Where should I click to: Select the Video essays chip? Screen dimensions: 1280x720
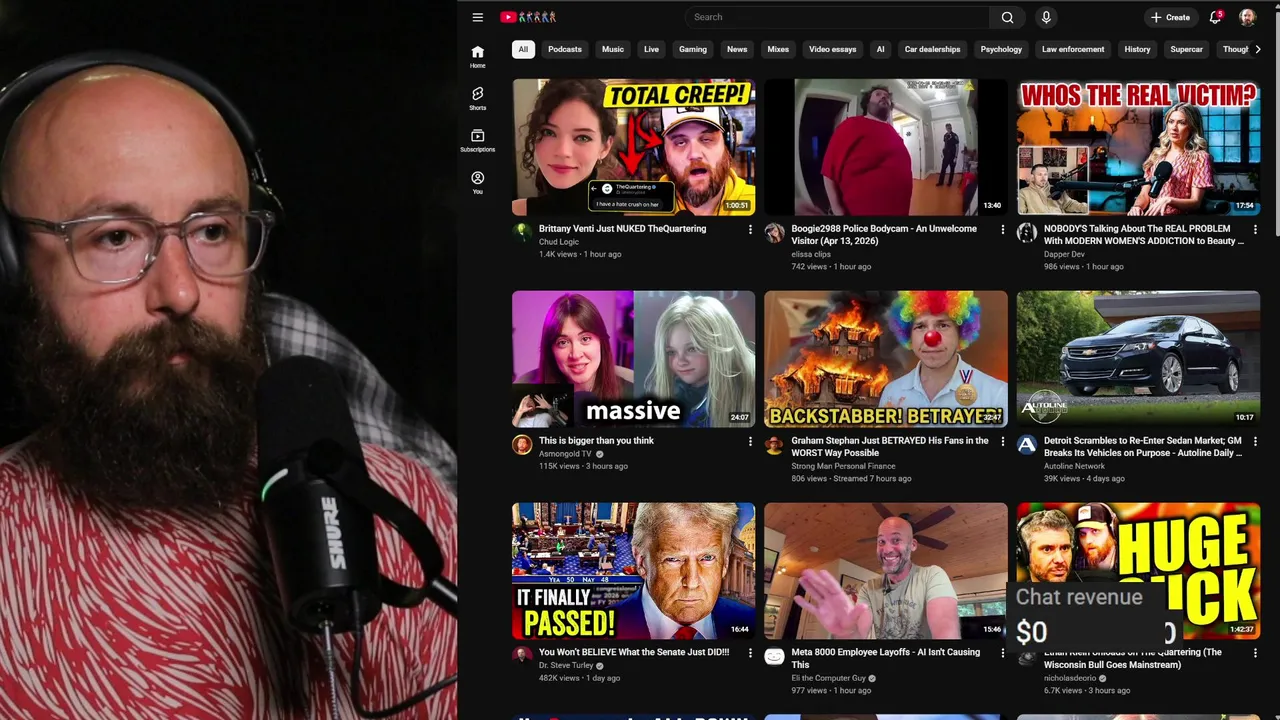click(833, 49)
